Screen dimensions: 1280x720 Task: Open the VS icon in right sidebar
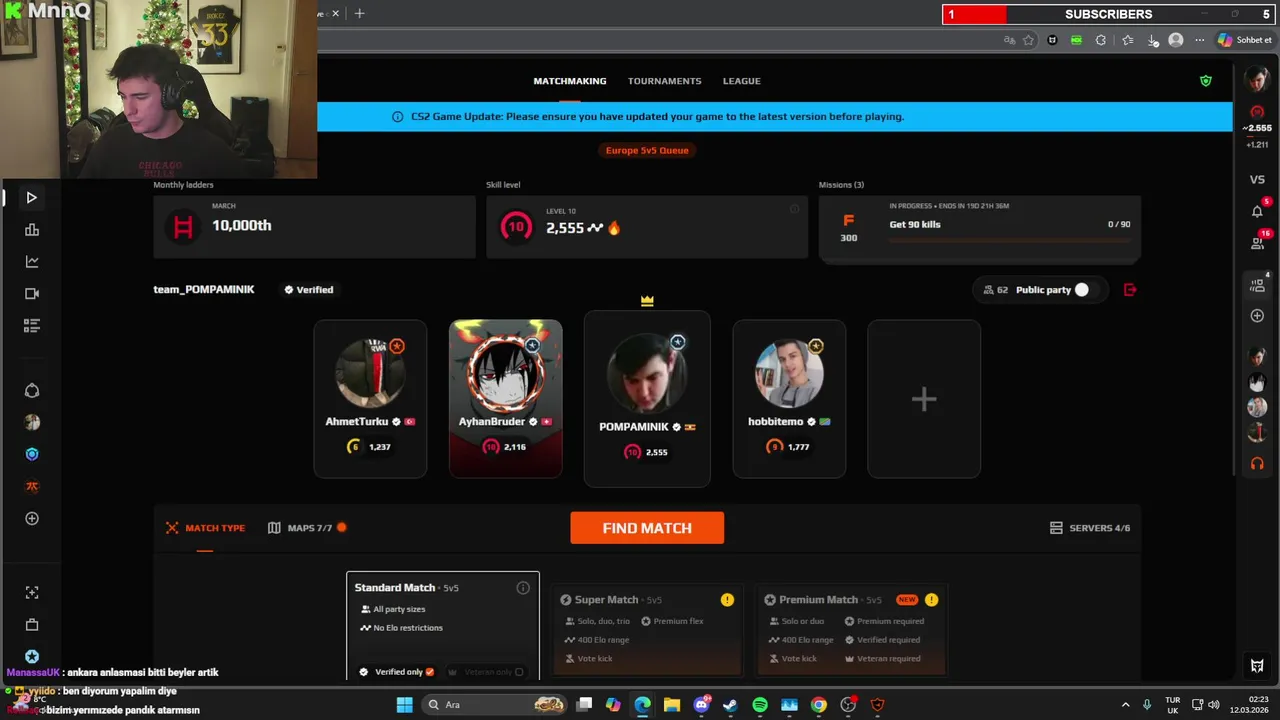click(1257, 180)
